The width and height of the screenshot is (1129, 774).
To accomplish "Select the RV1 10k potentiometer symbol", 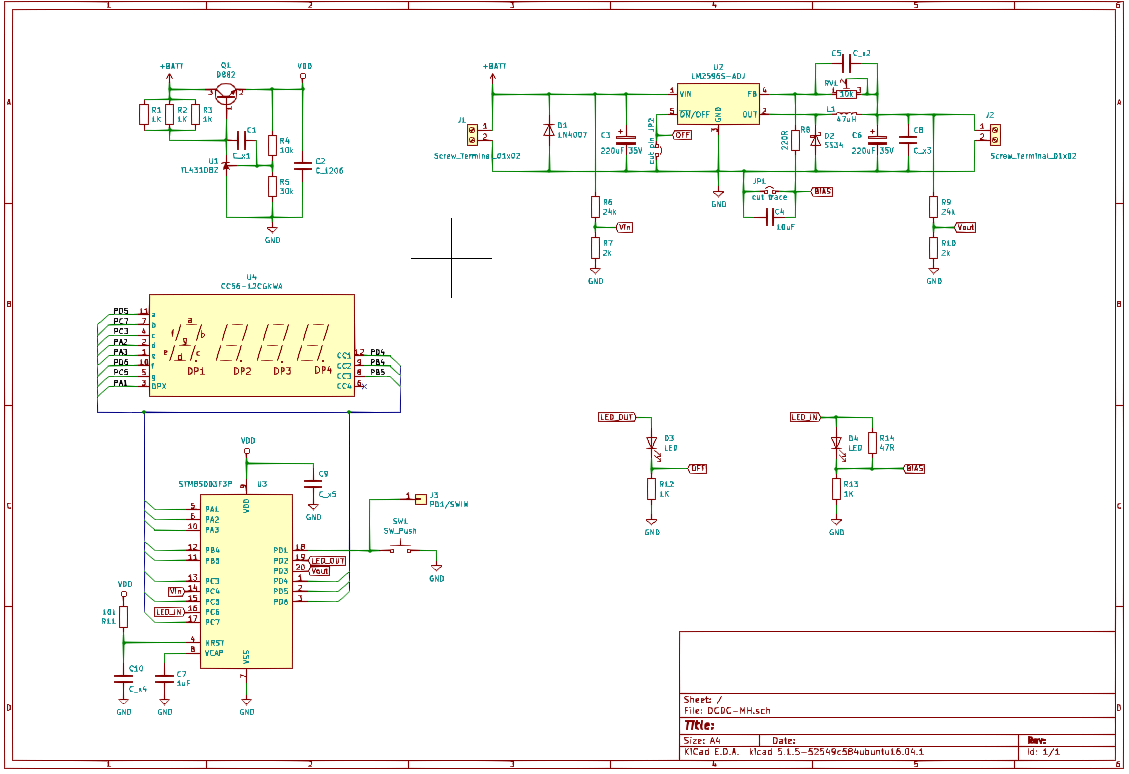I will (846, 94).
